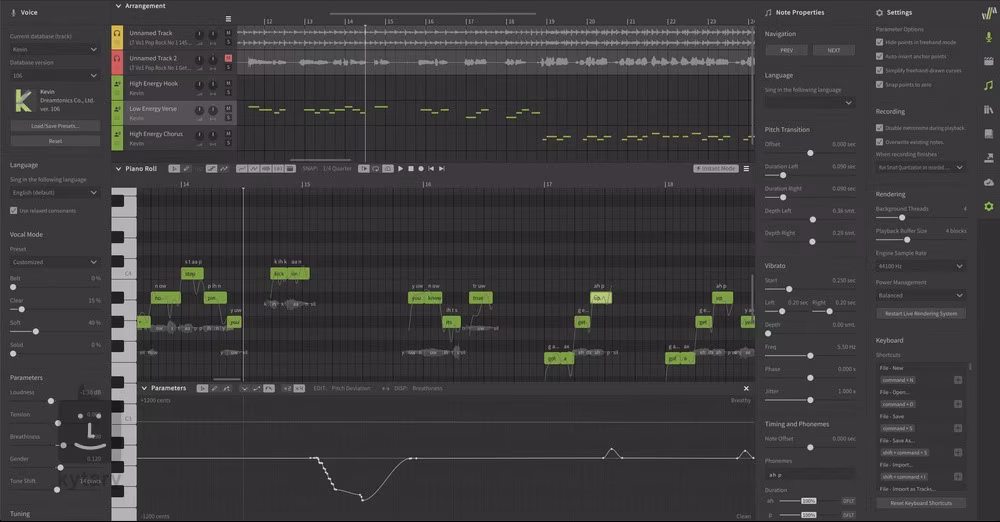The image size is (1000, 522).
Task: Click the Background Threads slider handle
Action: point(903,217)
